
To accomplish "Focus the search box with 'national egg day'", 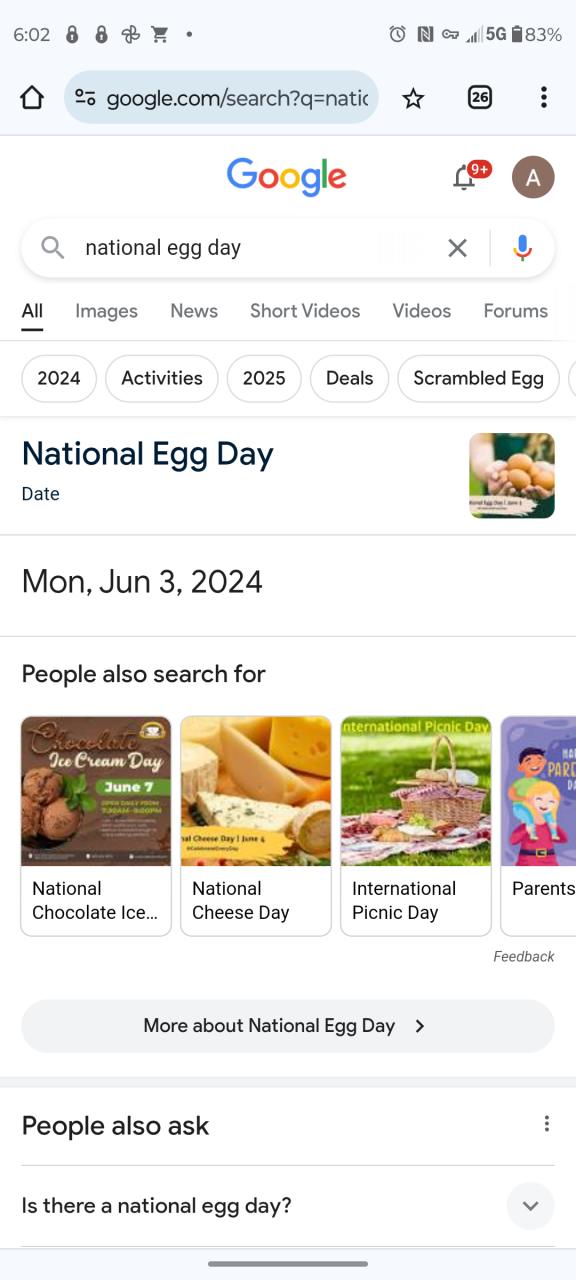I will [x=255, y=248].
